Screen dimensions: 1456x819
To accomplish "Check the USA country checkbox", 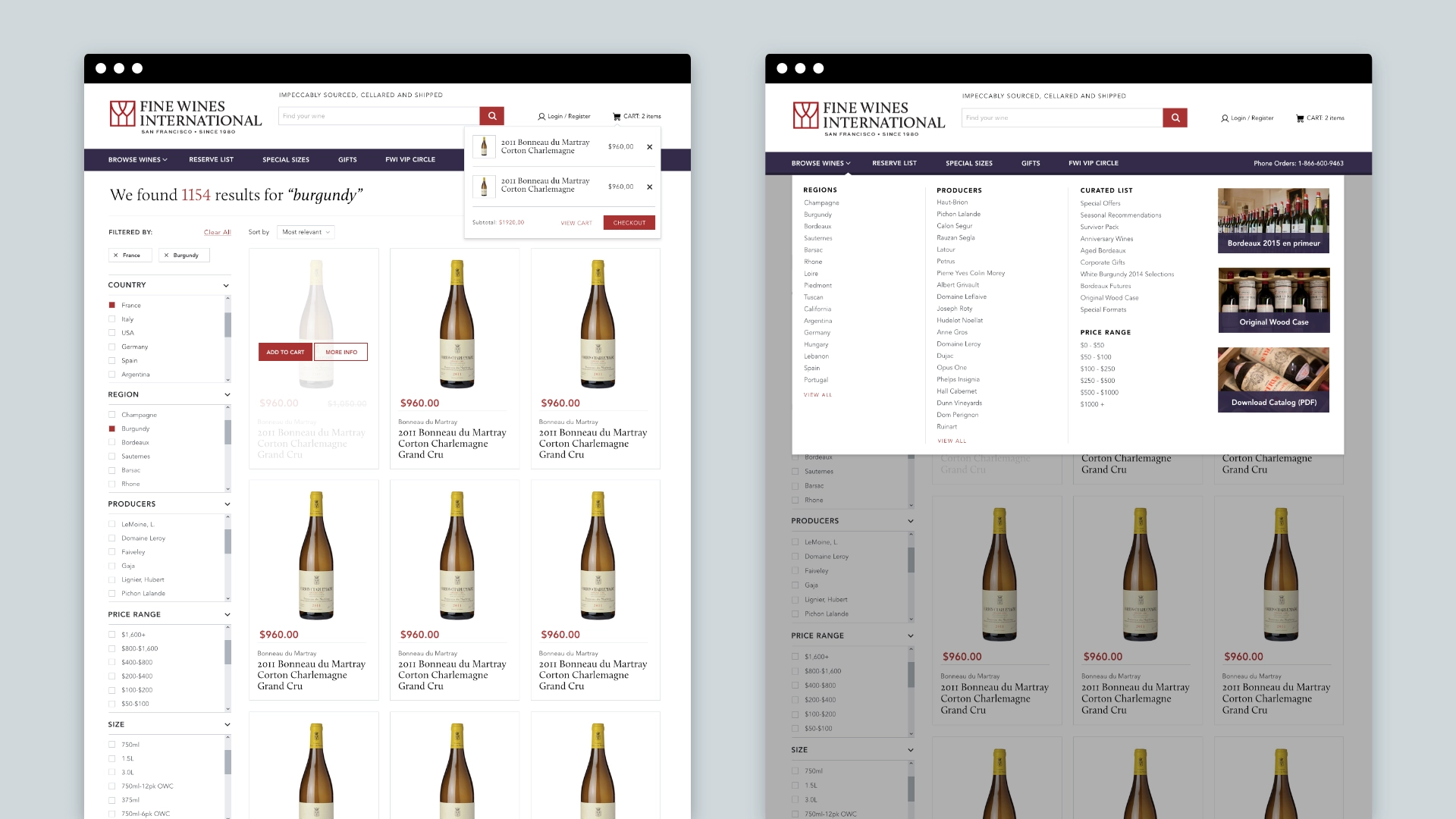I will click(x=112, y=333).
